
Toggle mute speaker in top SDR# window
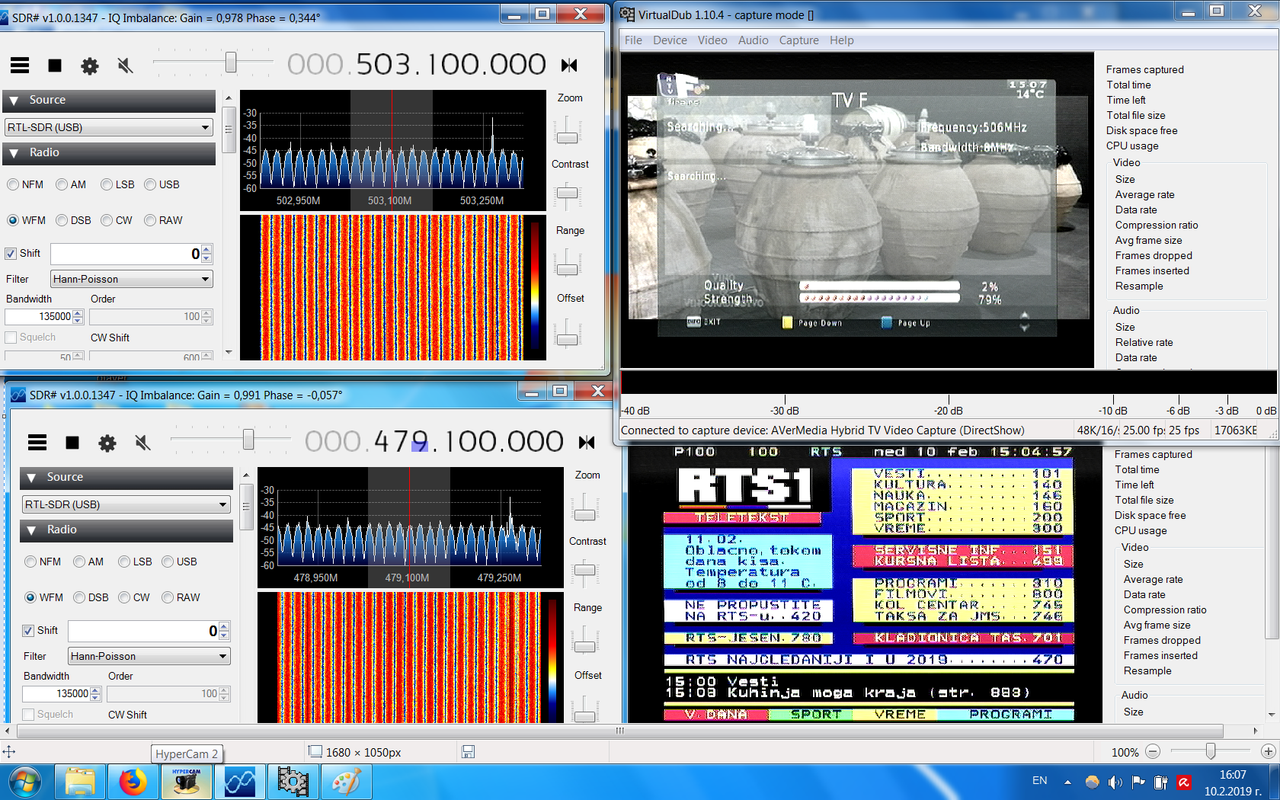point(125,66)
